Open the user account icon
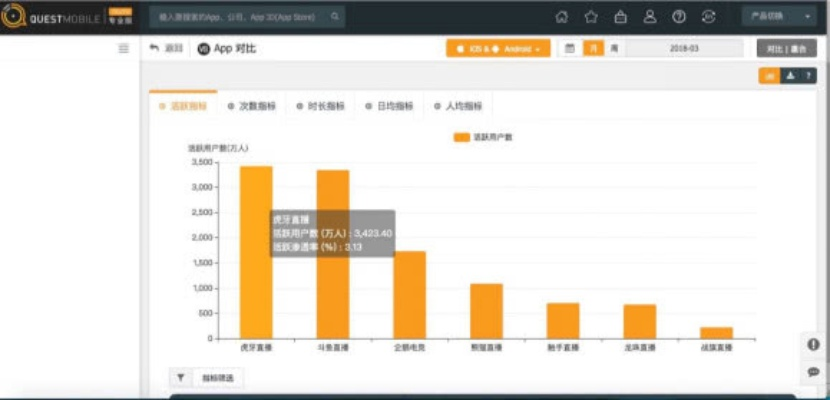The height and width of the screenshot is (400, 830). coord(650,17)
